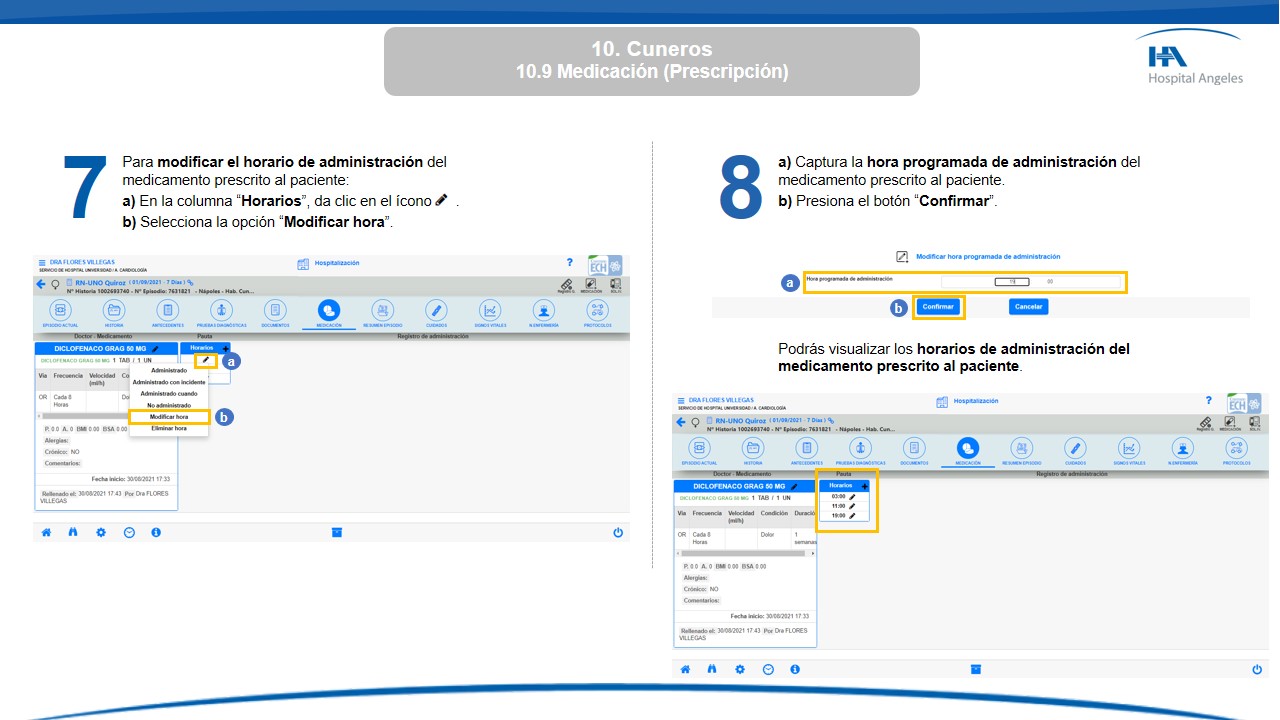Click the pencil icon beside the 11:00 schedule
1280x720 pixels.
coord(852,506)
